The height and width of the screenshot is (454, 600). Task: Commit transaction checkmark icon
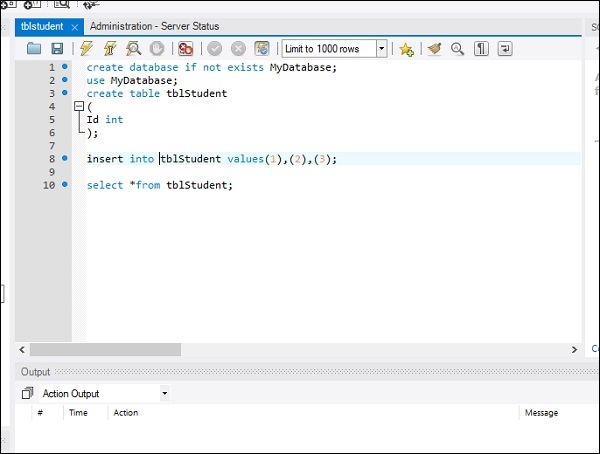tap(214, 49)
